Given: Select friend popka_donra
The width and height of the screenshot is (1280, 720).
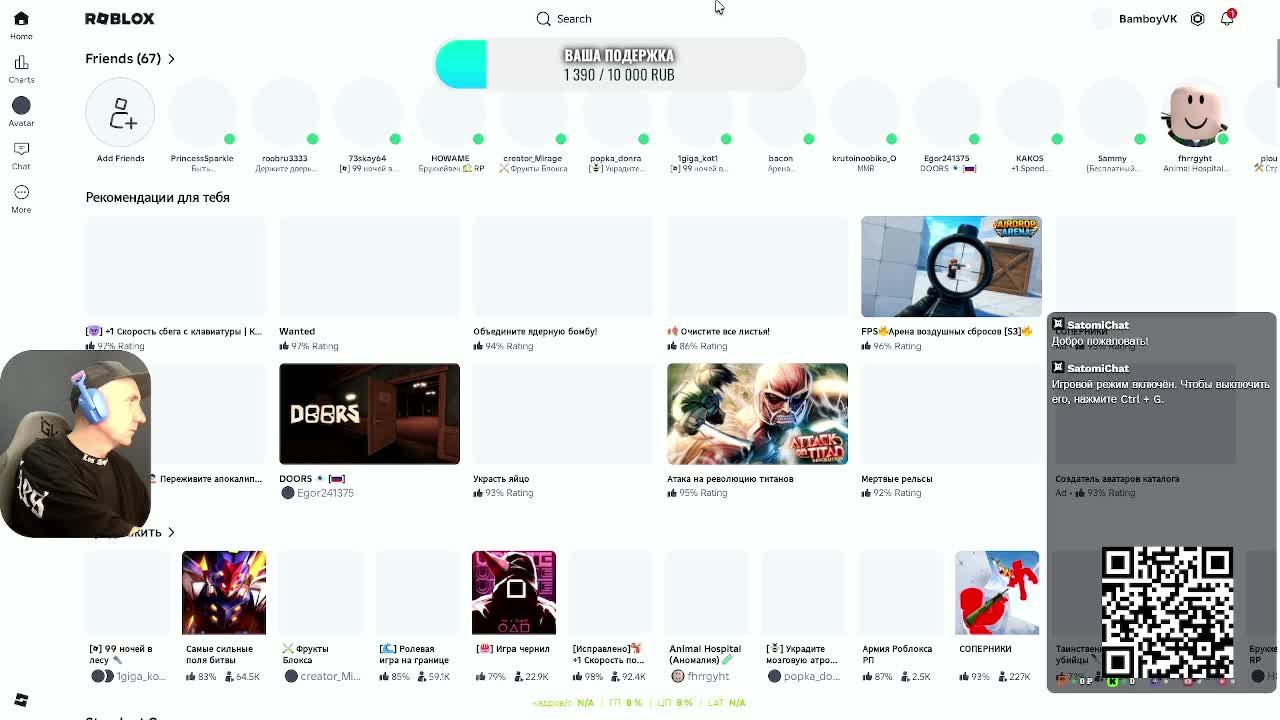Looking at the screenshot, I should point(616,113).
